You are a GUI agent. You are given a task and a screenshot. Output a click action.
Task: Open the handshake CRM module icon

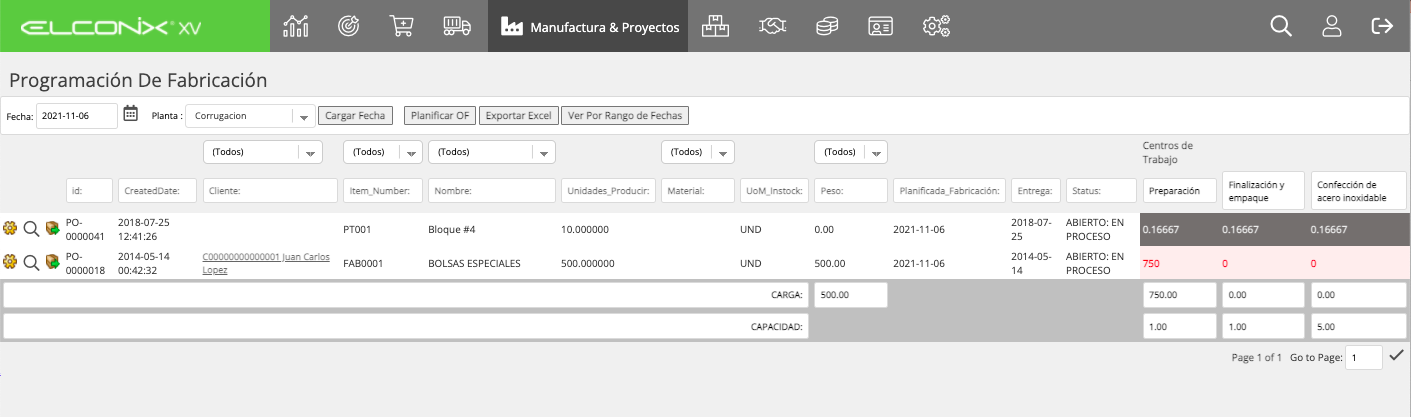click(772, 26)
